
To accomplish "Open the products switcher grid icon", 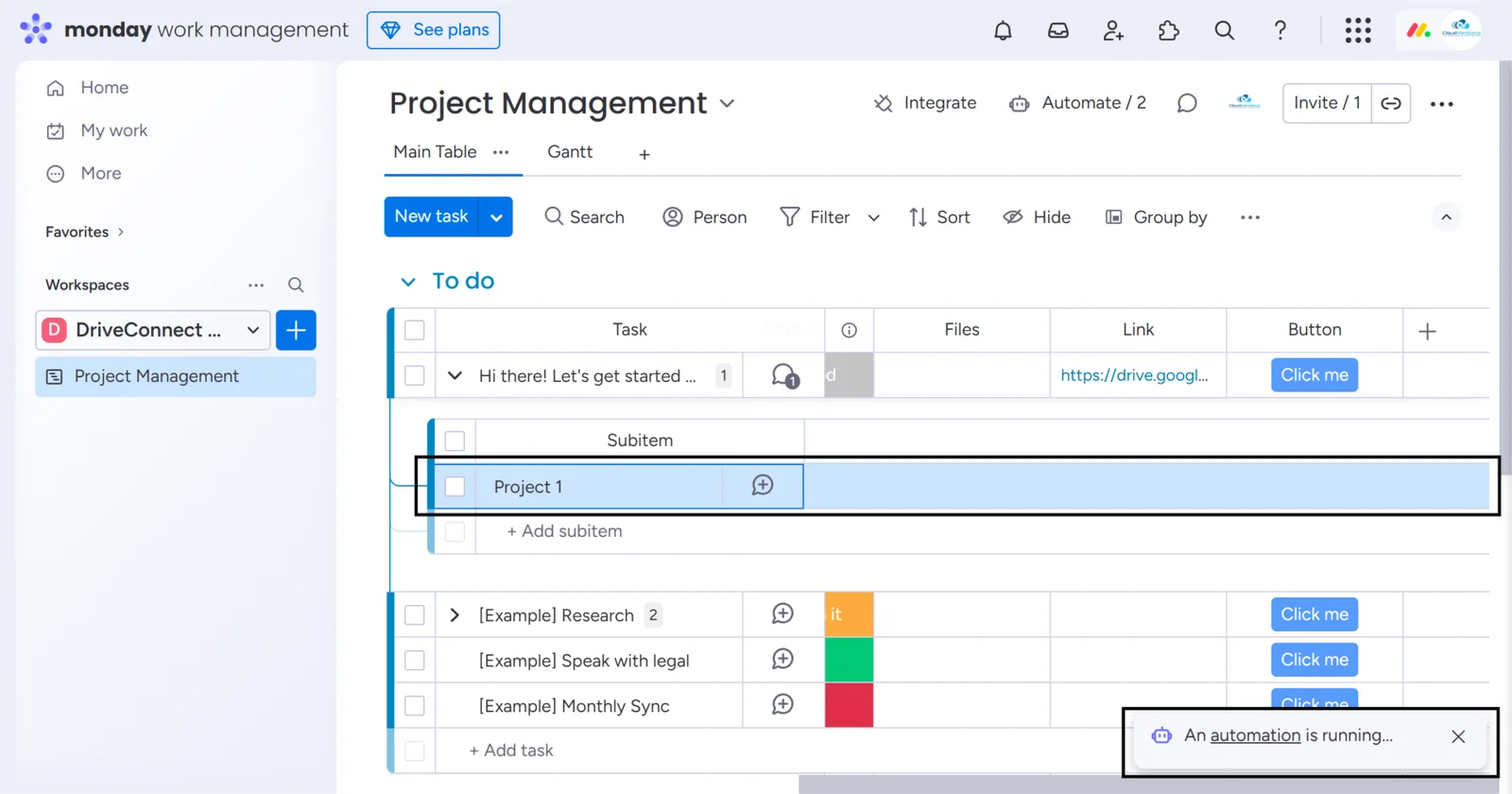I will (x=1358, y=30).
